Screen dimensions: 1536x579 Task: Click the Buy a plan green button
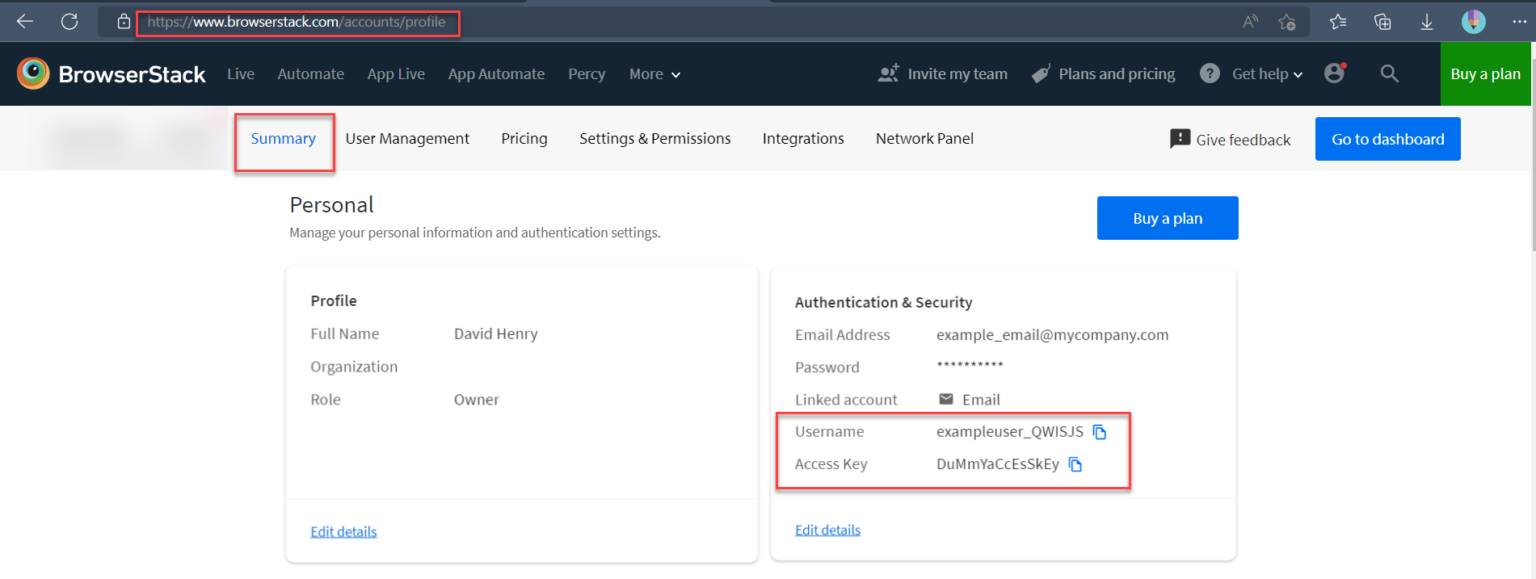tap(1485, 73)
